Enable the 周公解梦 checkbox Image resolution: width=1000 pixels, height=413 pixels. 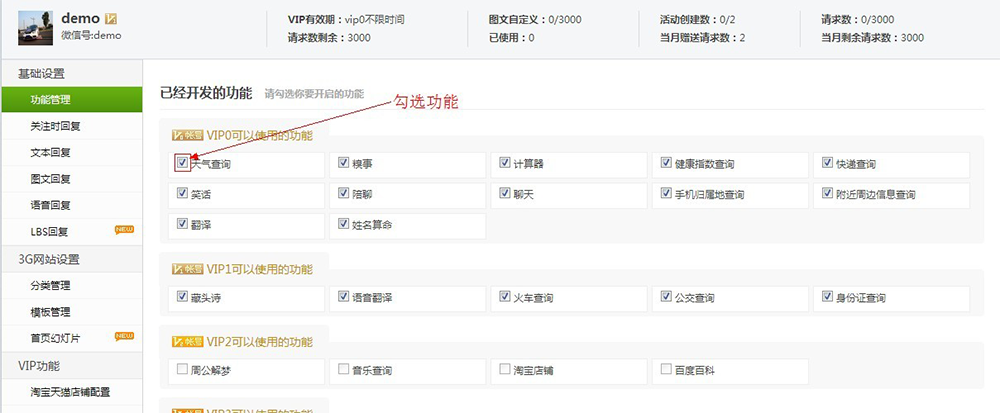click(182, 369)
